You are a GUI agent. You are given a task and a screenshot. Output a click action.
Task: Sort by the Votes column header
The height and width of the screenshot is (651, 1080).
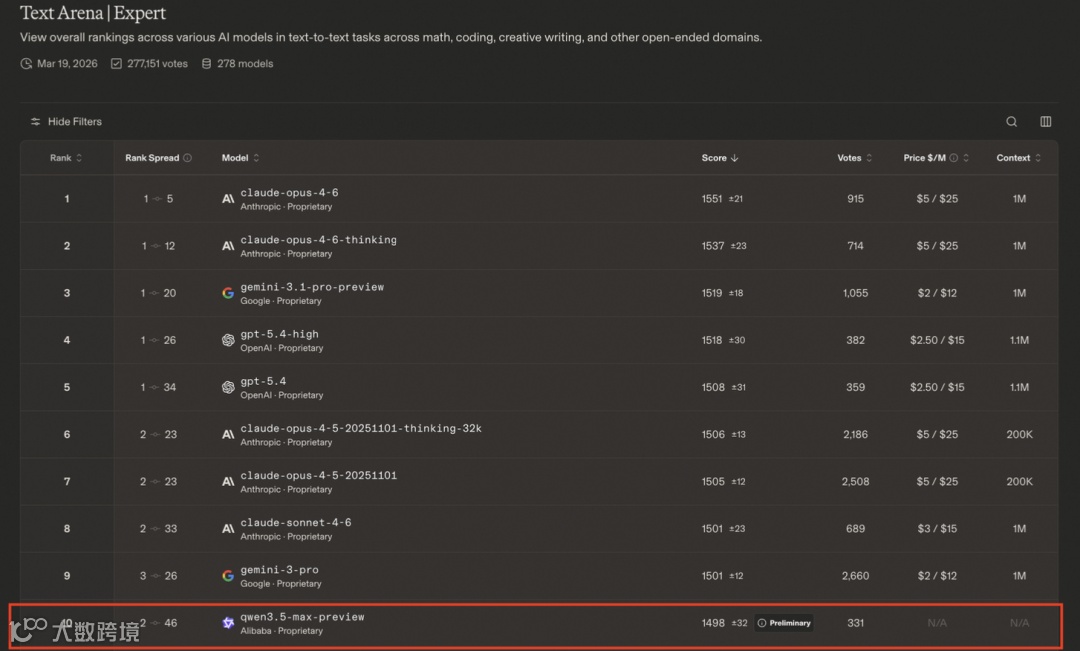pos(855,158)
